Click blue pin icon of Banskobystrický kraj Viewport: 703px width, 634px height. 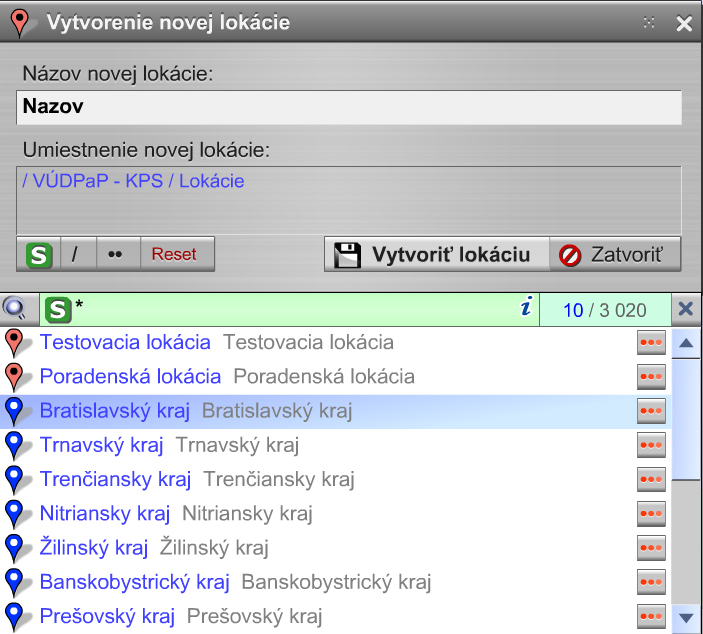point(16,582)
